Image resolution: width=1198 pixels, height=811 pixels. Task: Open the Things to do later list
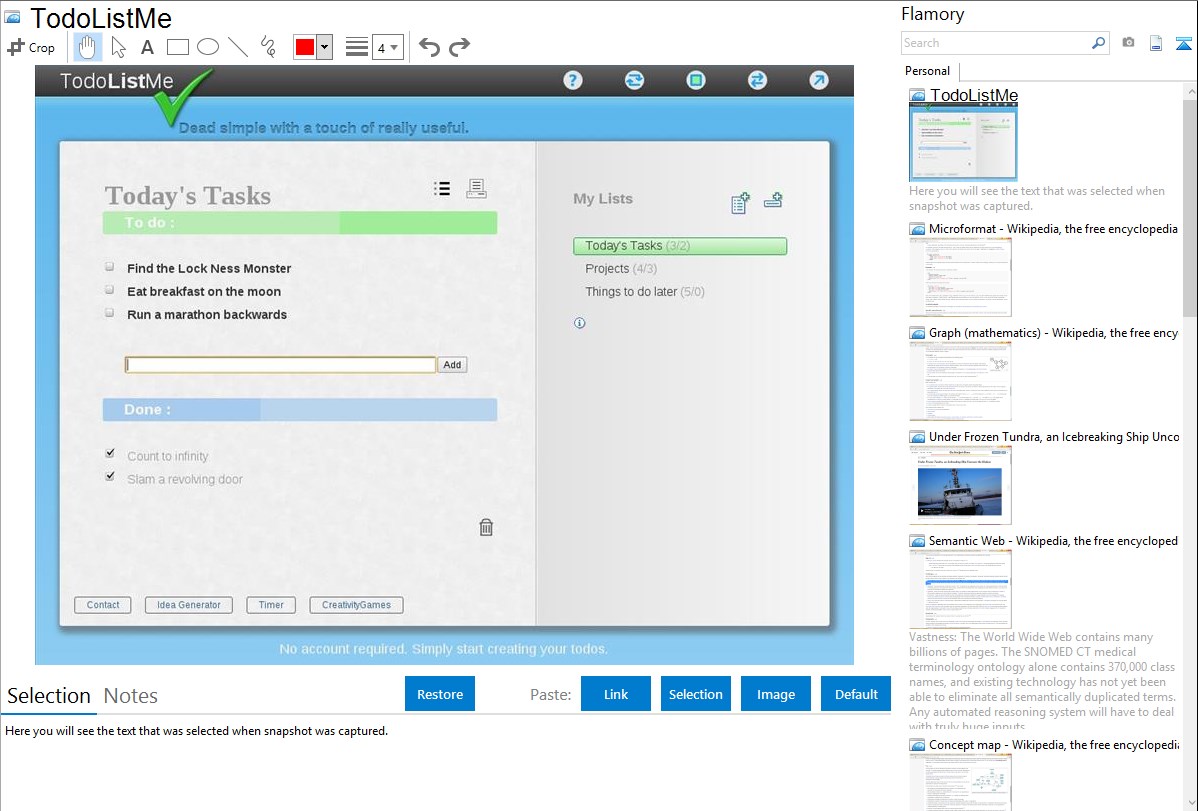(x=644, y=291)
